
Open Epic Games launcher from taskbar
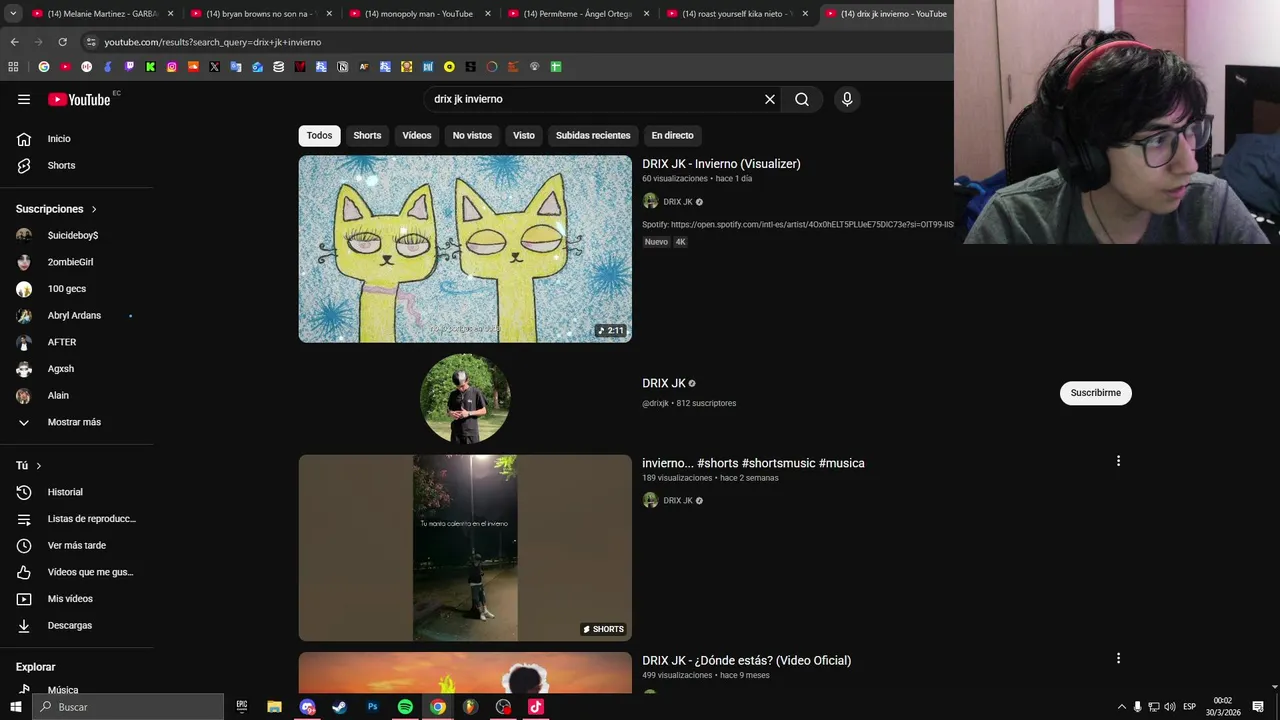241,707
